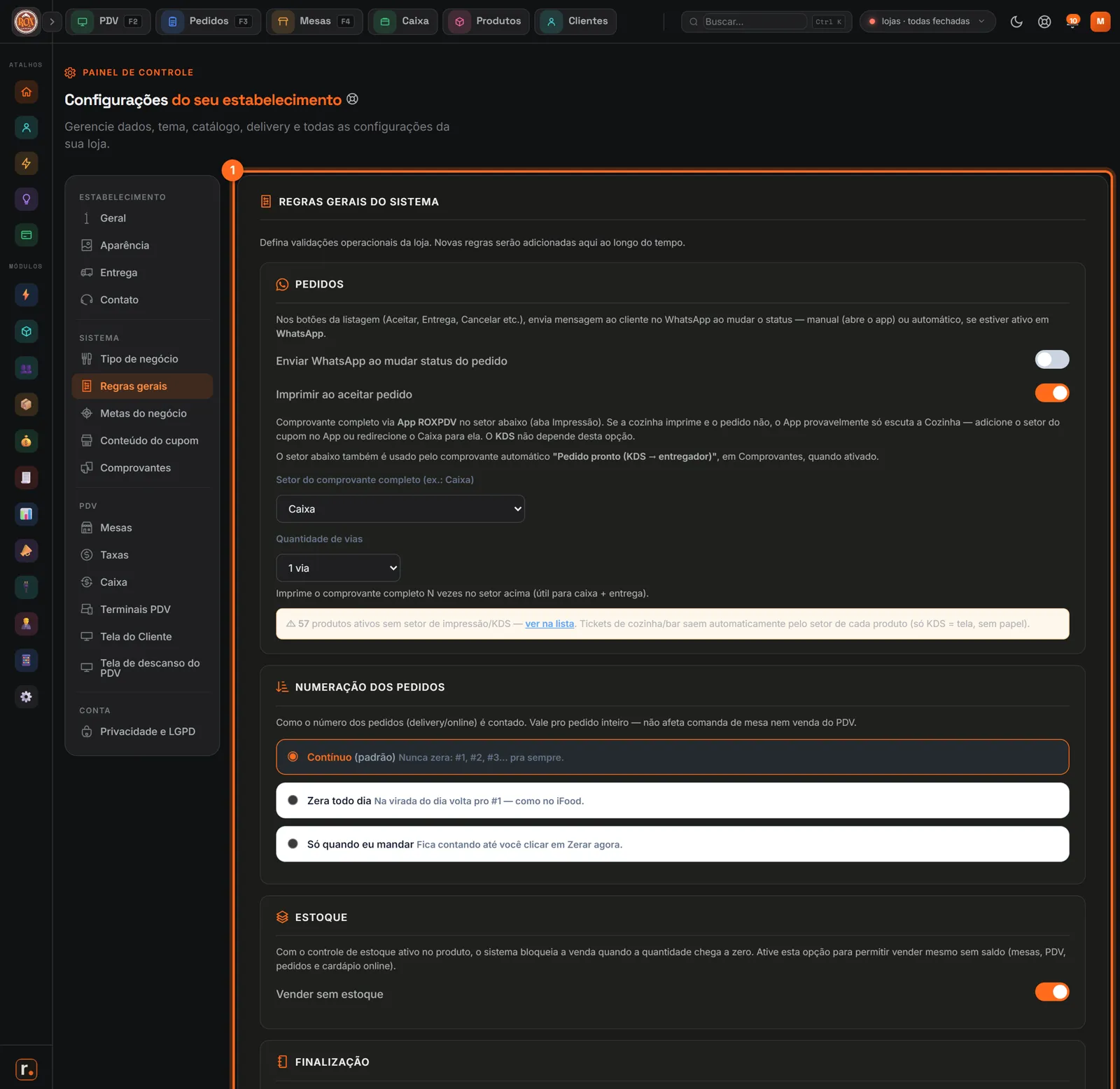The height and width of the screenshot is (1089, 1120).
Task: Select Contínuo (padrão) numbering option
Action: [x=673, y=757]
